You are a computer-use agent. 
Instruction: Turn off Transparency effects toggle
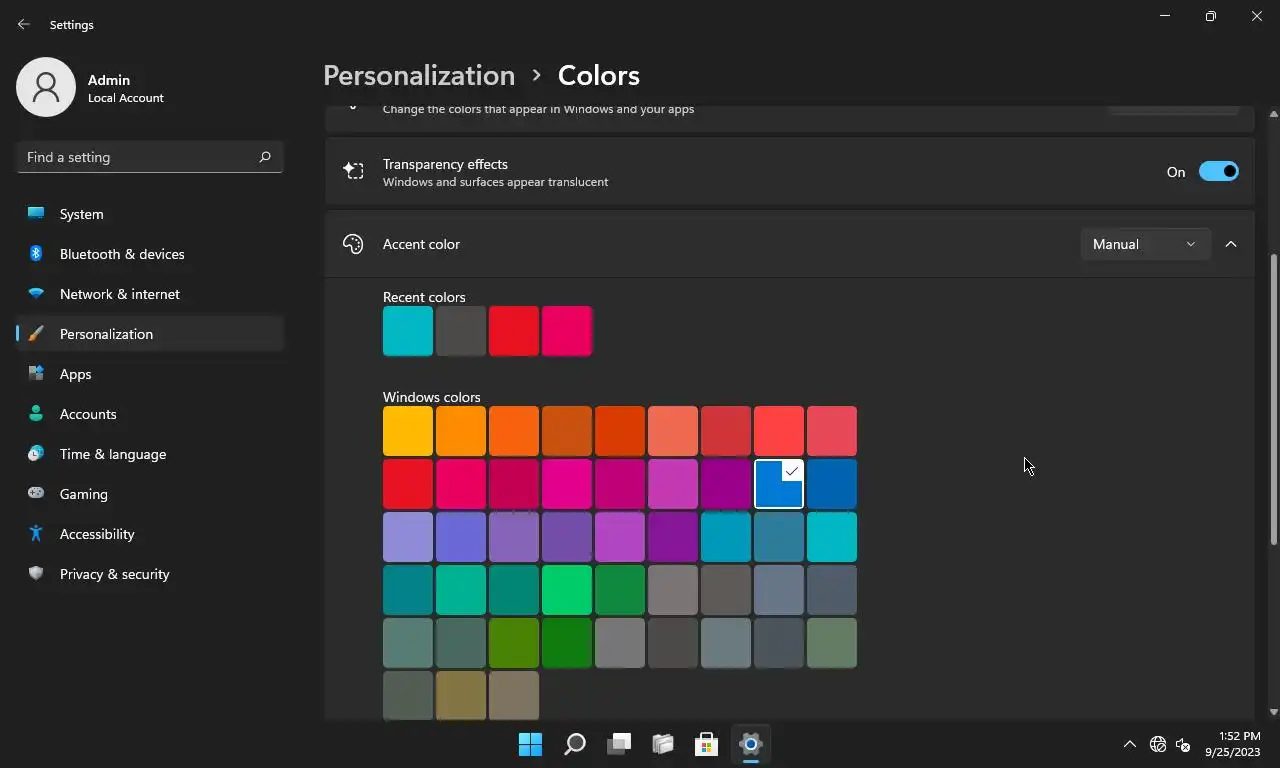pos(1218,172)
